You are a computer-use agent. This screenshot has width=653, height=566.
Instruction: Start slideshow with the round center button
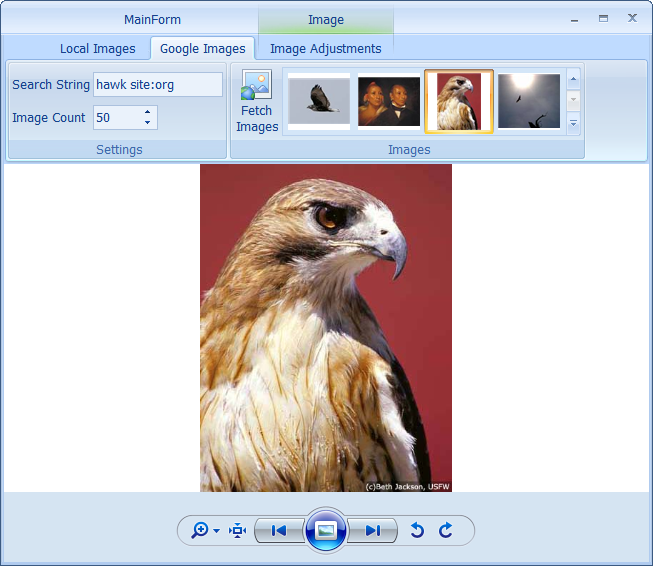[x=326, y=530]
